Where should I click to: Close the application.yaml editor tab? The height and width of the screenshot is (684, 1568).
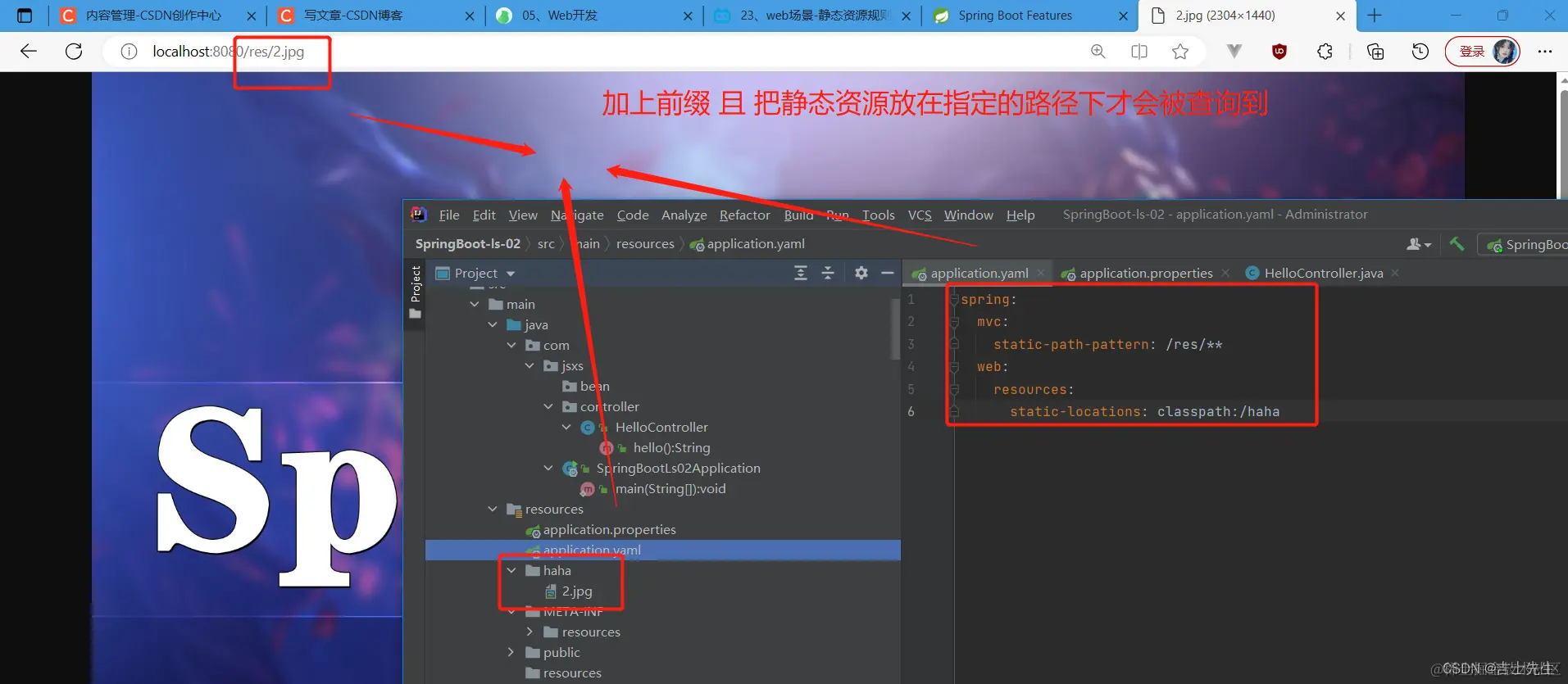pyautogui.click(x=1041, y=273)
